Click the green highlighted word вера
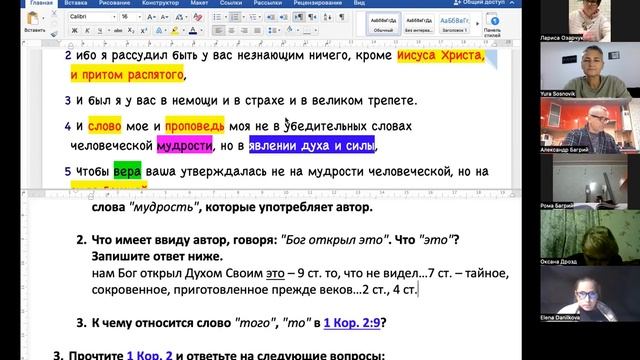Viewport: 640px width, 360px height. [x=127, y=171]
